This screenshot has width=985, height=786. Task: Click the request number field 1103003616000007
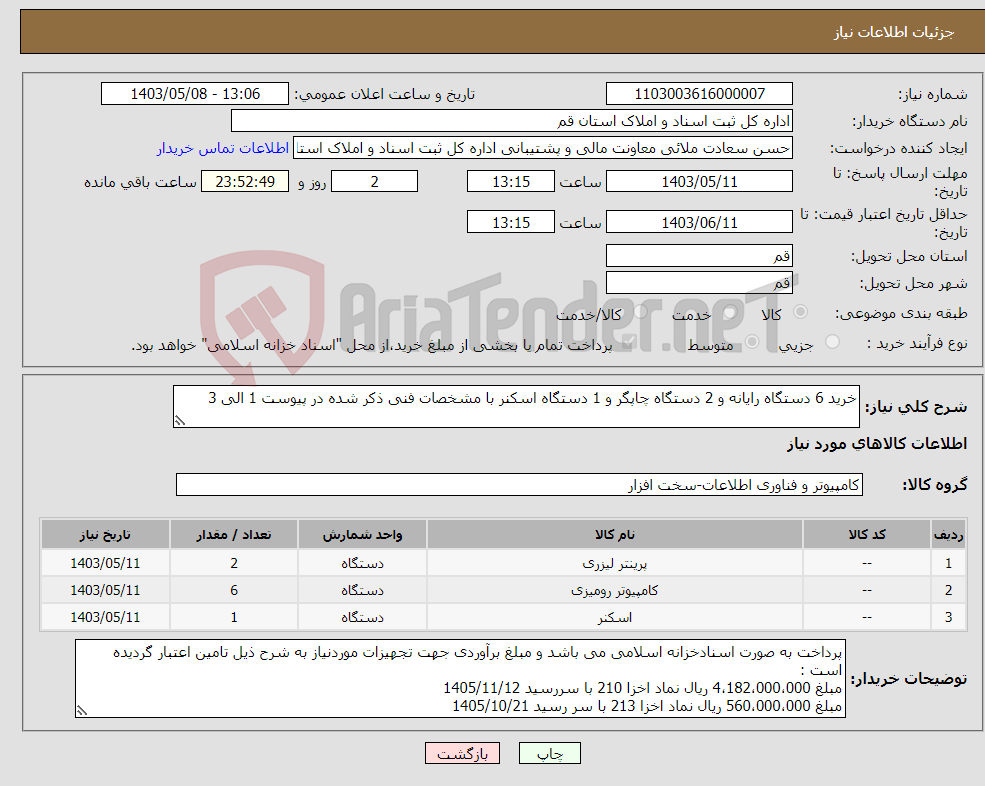tap(699, 94)
